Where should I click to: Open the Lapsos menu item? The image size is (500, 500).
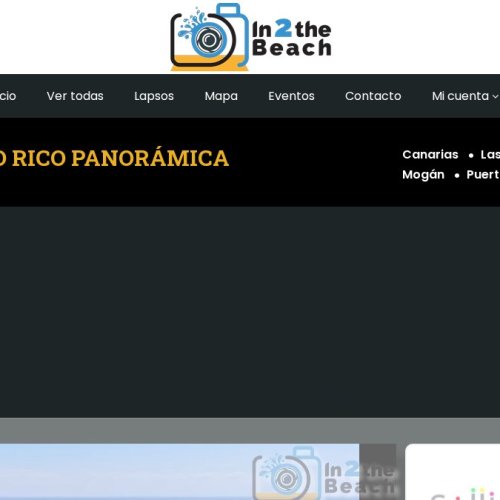tap(154, 96)
